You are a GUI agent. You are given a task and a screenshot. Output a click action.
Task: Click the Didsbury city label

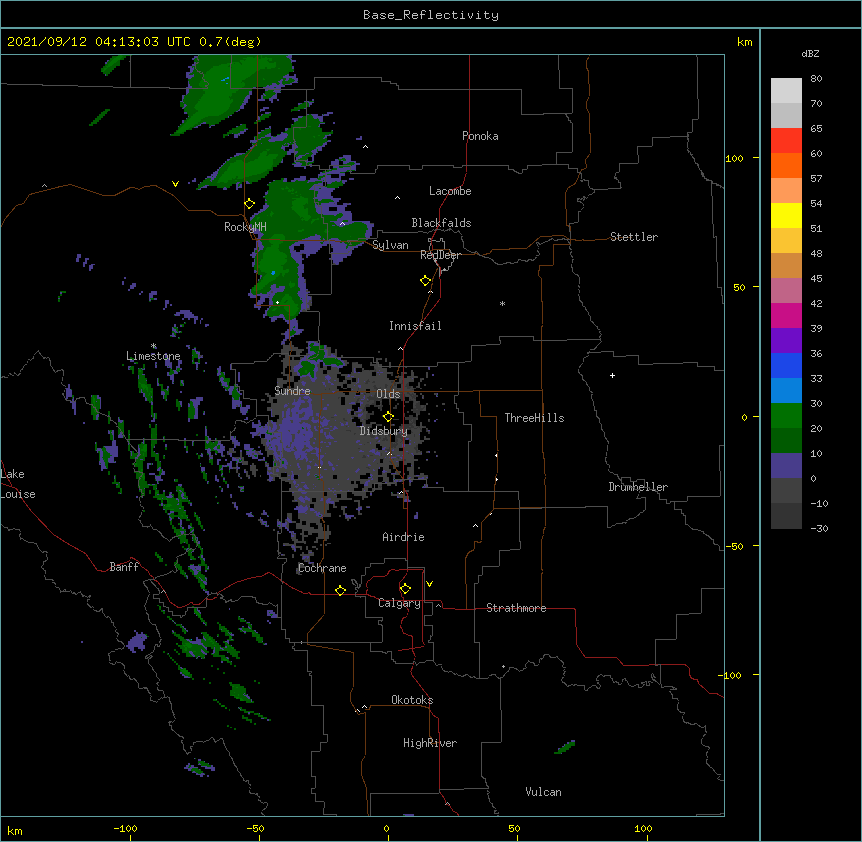pyautogui.click(x=384, y=431)
